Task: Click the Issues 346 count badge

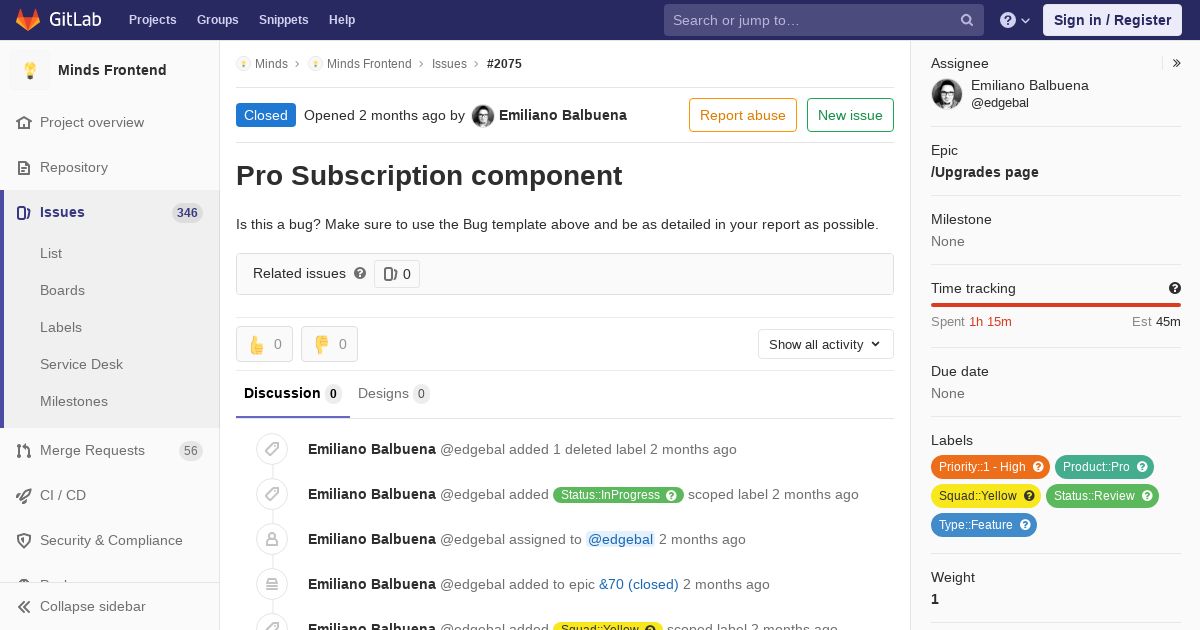Action: point(187,213)
